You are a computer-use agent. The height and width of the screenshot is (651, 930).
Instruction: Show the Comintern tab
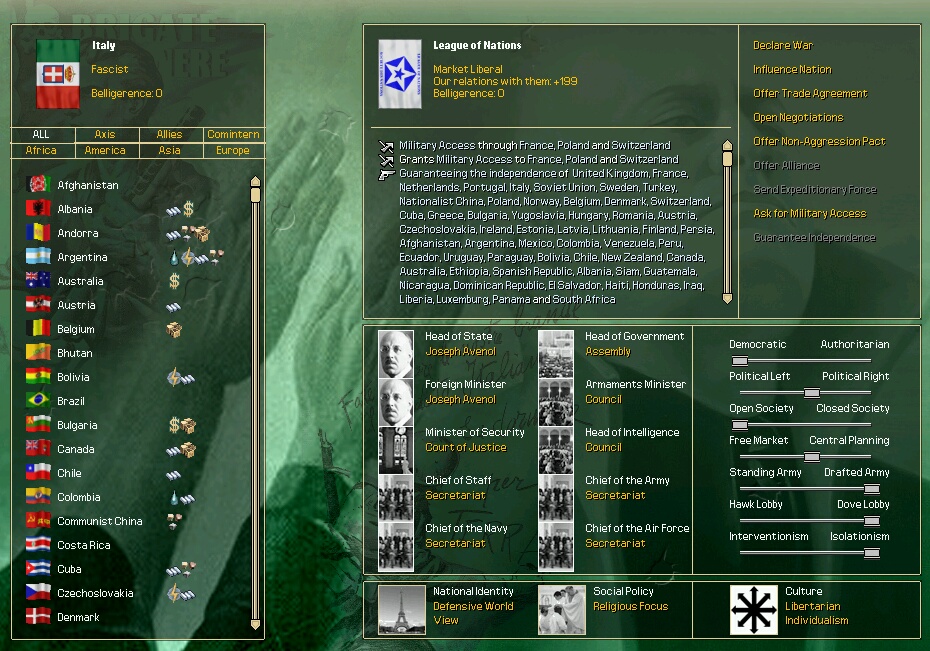234,135
